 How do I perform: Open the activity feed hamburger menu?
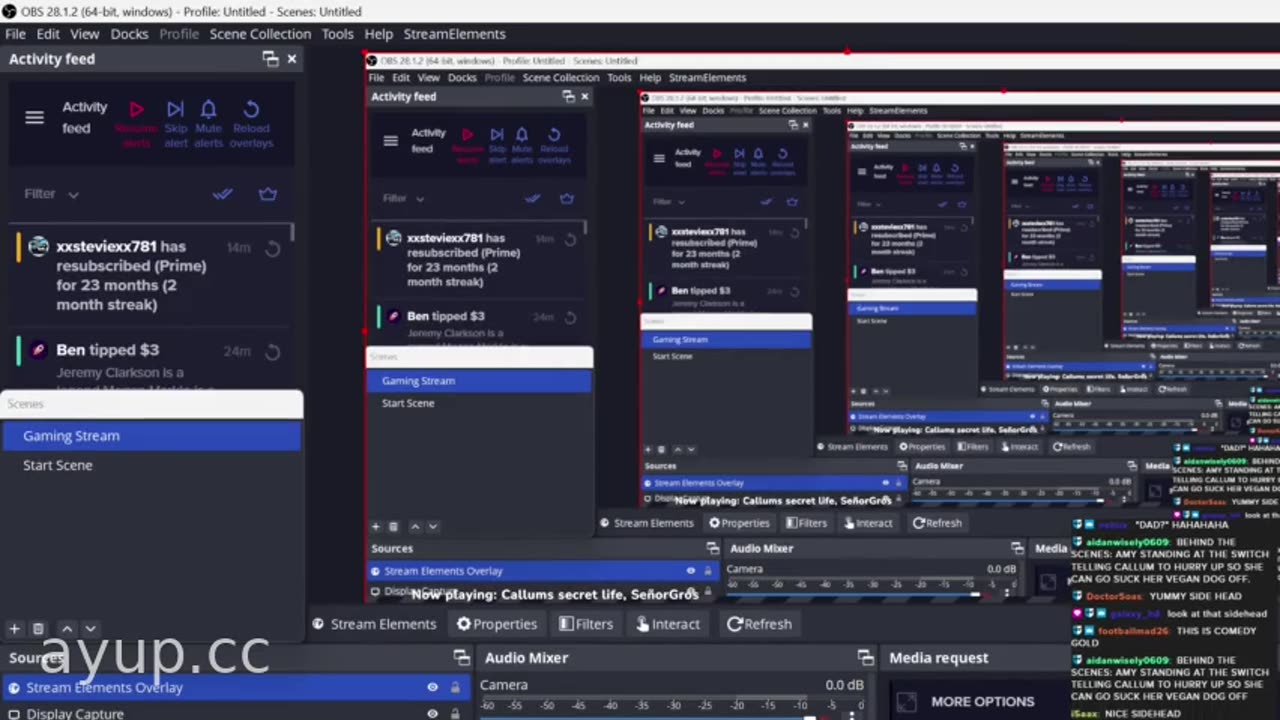coord(35,117)
